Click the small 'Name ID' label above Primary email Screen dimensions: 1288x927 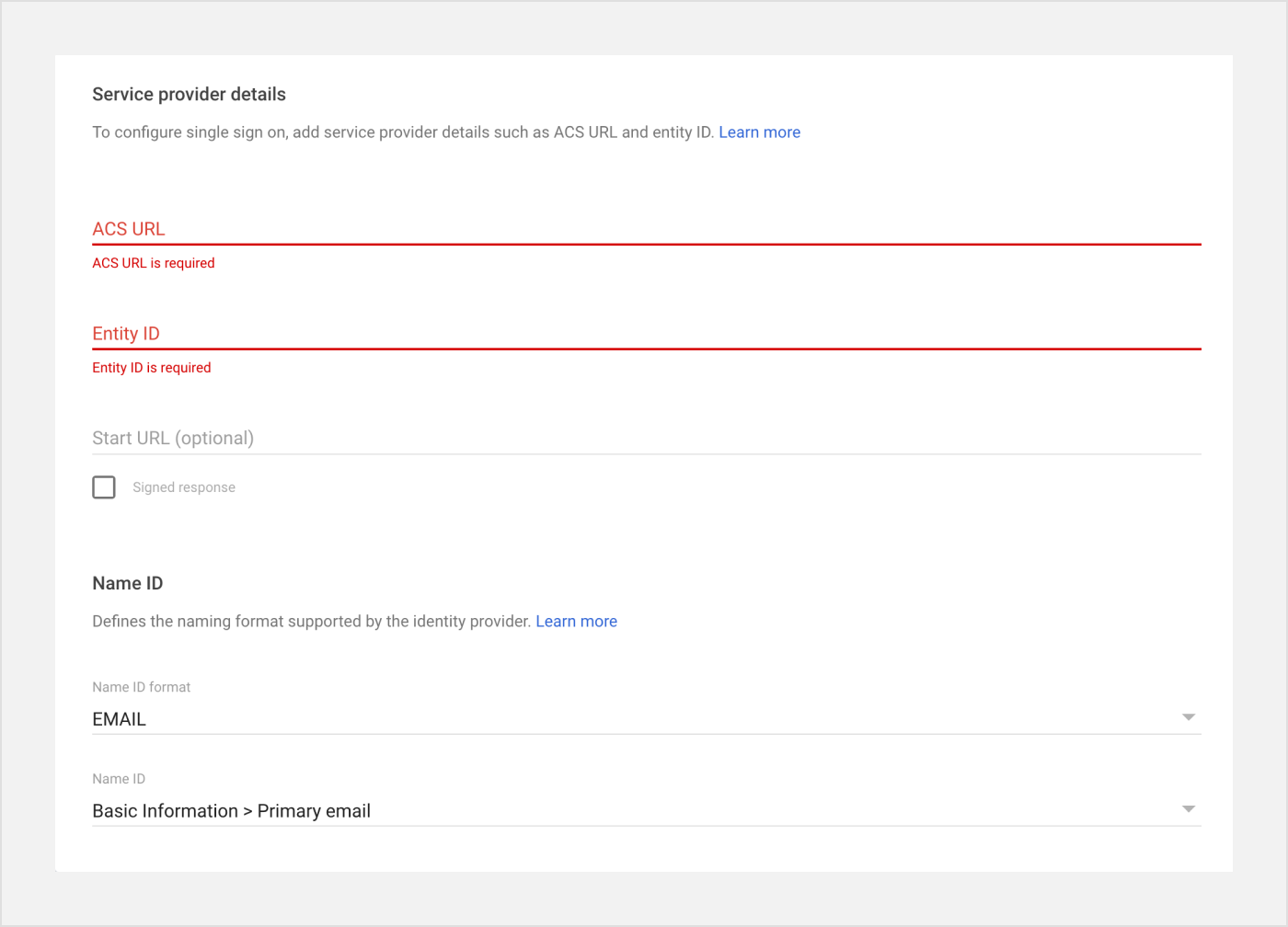pyautogui.click(x=119, y=779)
